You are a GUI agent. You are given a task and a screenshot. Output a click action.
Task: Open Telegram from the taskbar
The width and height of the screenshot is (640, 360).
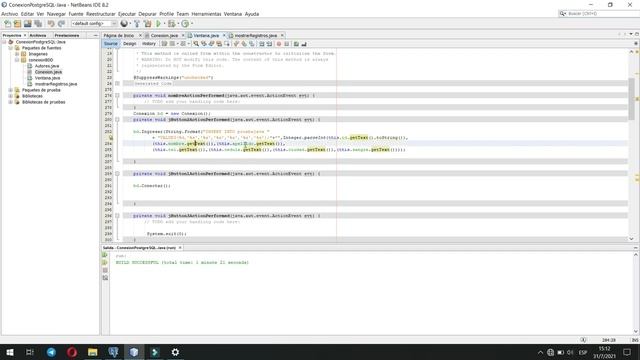click(51, 352)
